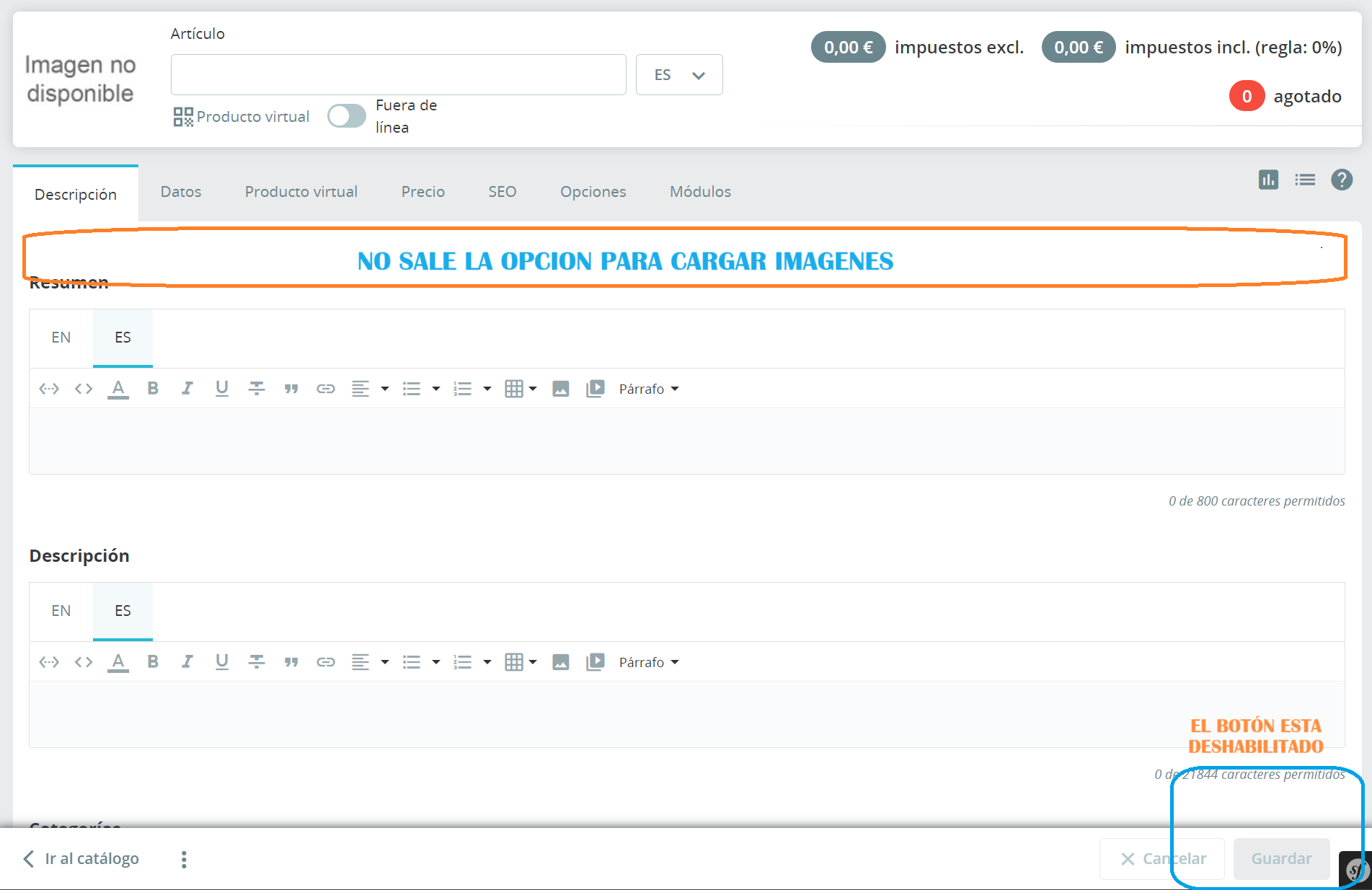Screen dimensions: 1372x890
Task: Open the ES language selector next to Artículo
Action: 679,75
